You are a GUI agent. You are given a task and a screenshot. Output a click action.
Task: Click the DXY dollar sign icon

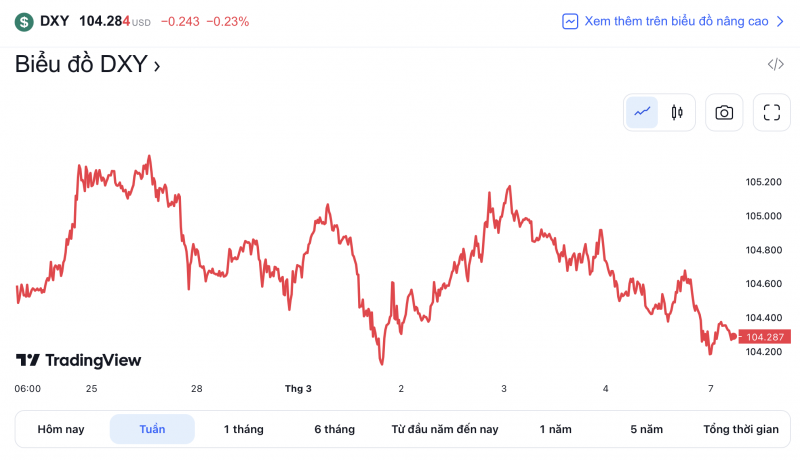pyautogui.click(x=24, y=21)
